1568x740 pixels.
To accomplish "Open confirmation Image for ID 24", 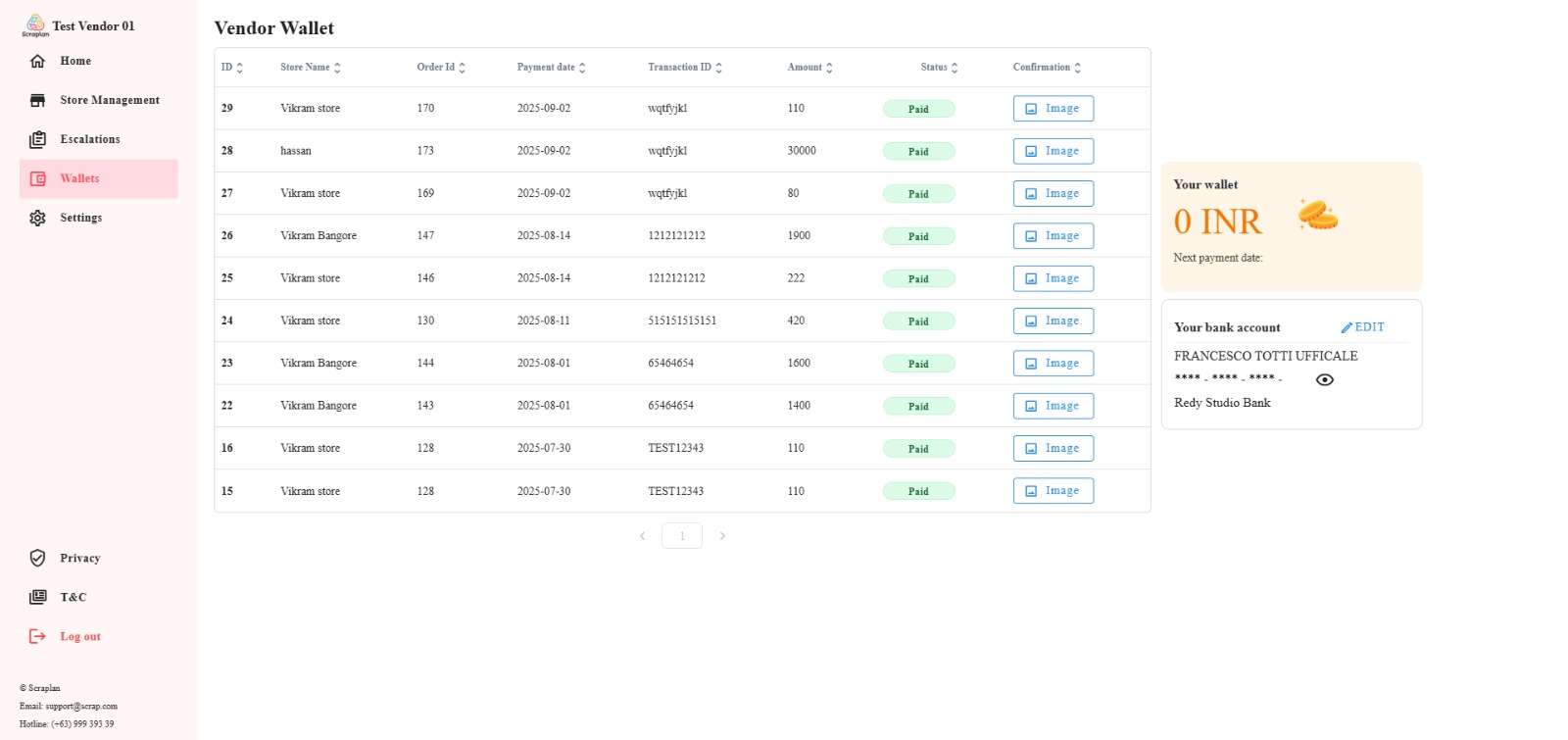I will pos(1053,321).
